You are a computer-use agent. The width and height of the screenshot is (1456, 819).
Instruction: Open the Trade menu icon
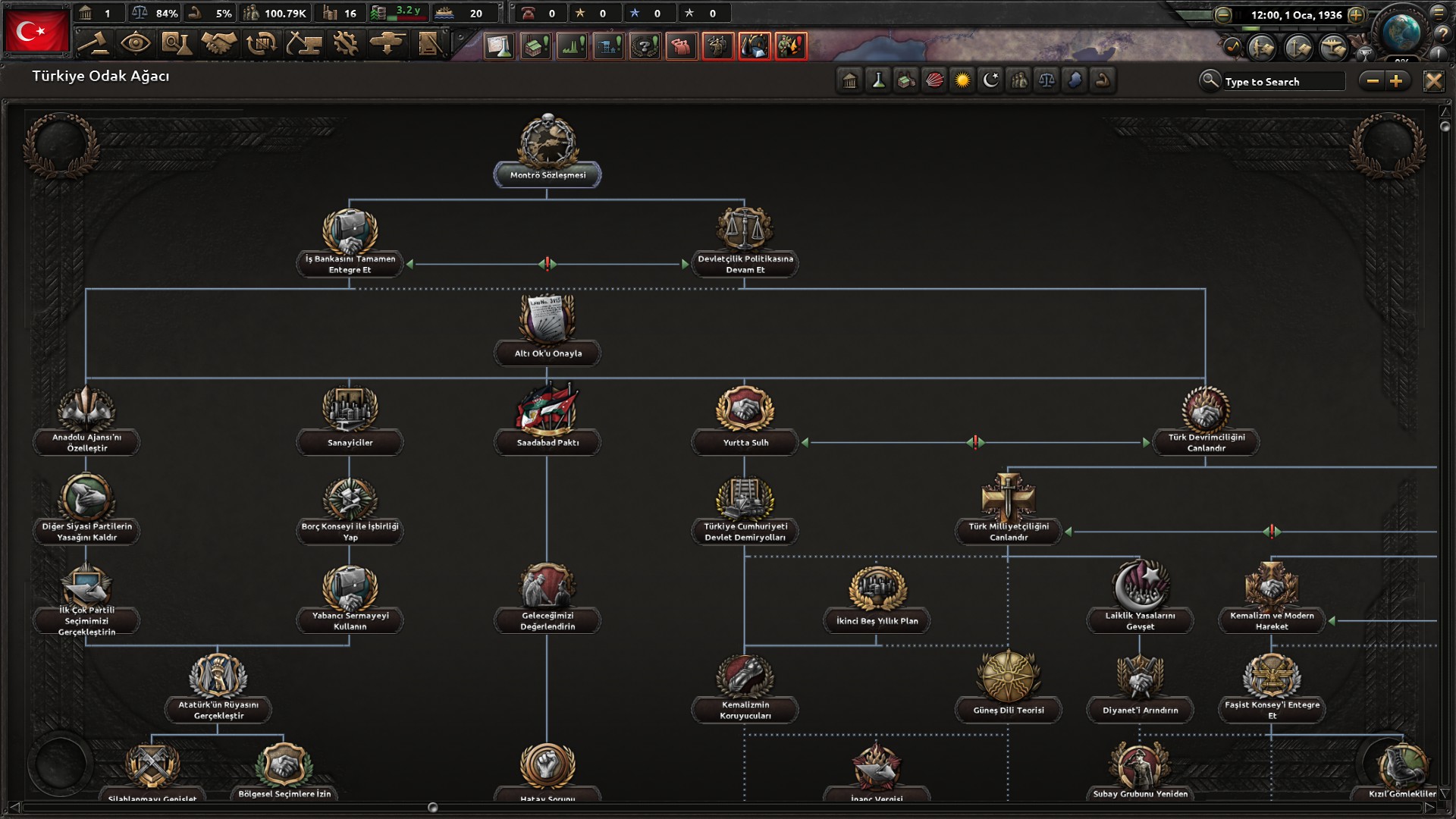261,44
